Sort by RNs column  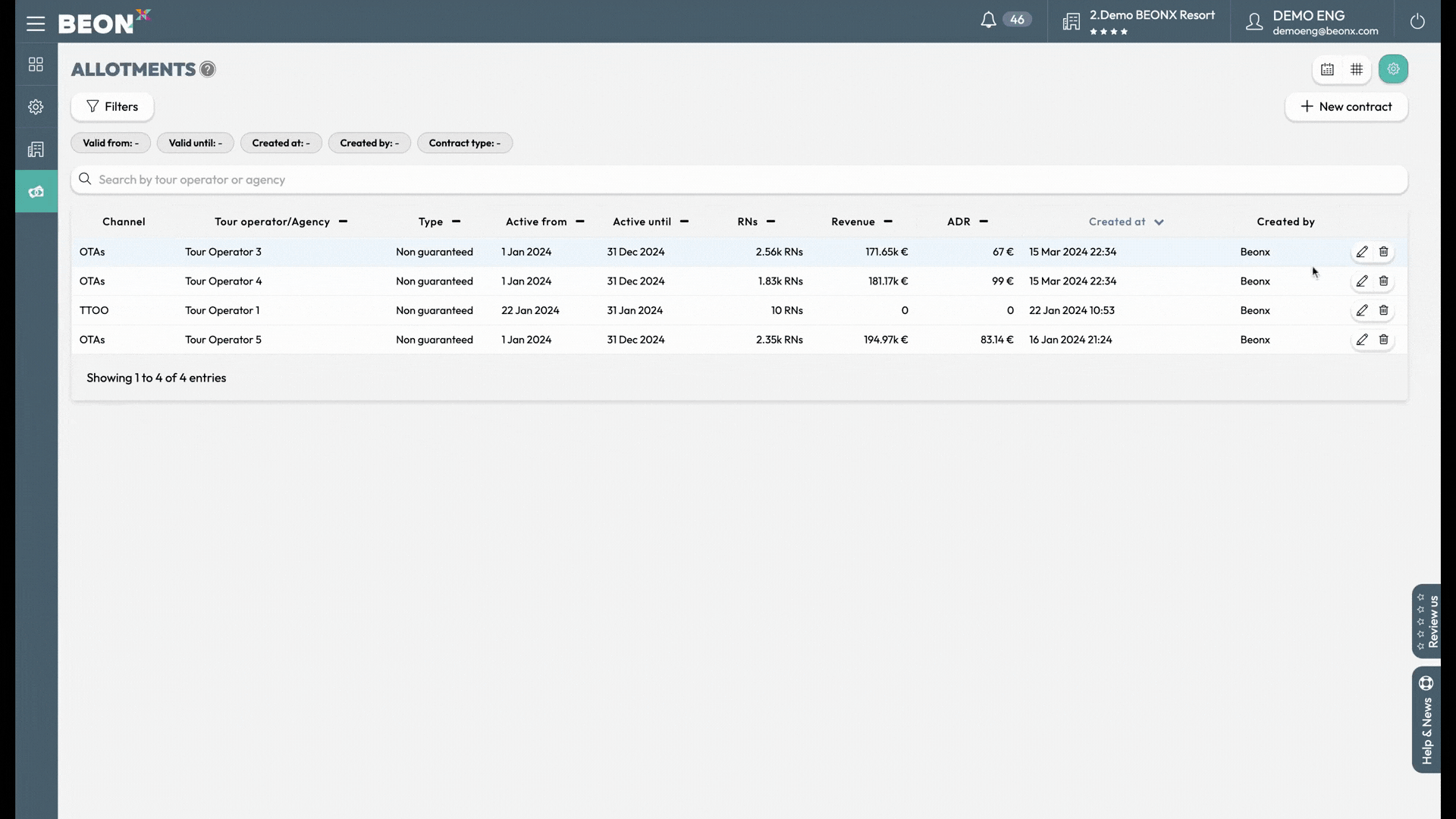[x=756, y=222]
